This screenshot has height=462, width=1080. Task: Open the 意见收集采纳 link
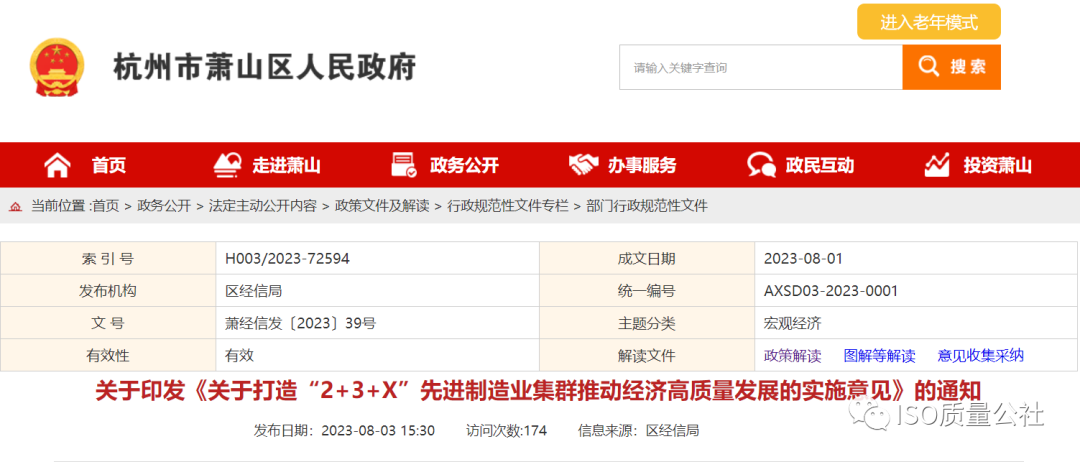click(981, 356)
